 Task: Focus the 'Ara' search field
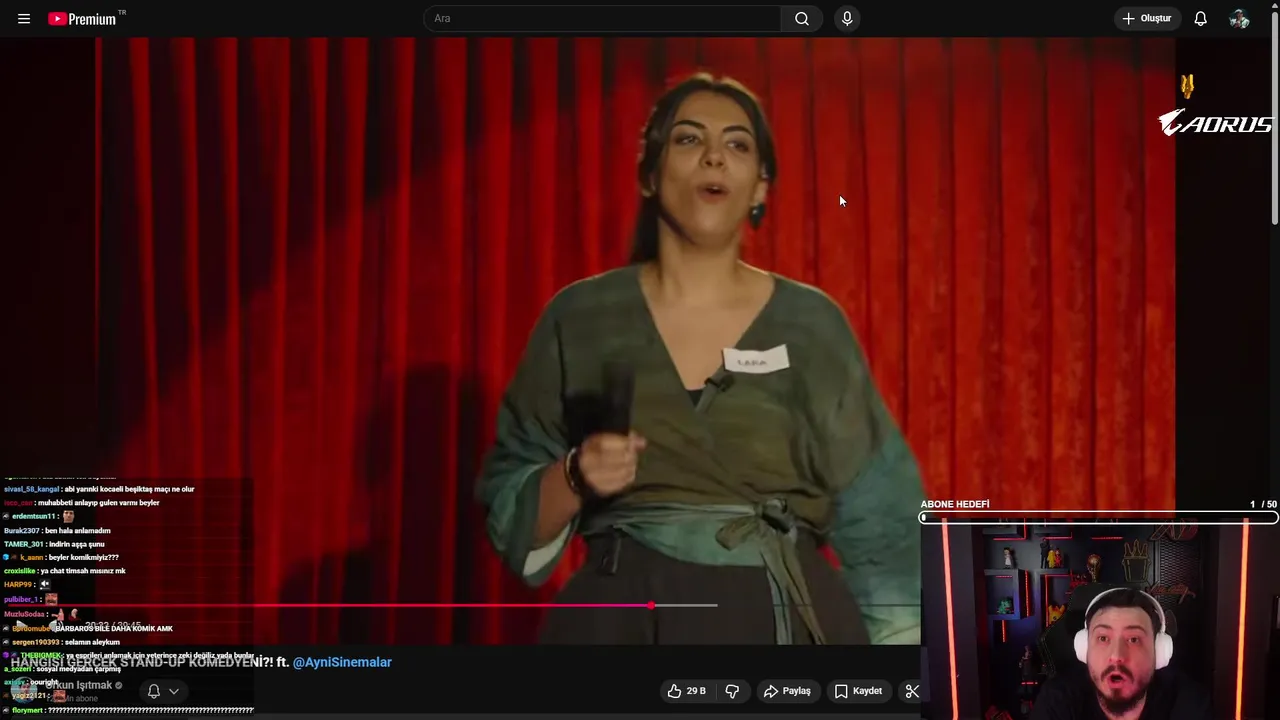point(603,19)
